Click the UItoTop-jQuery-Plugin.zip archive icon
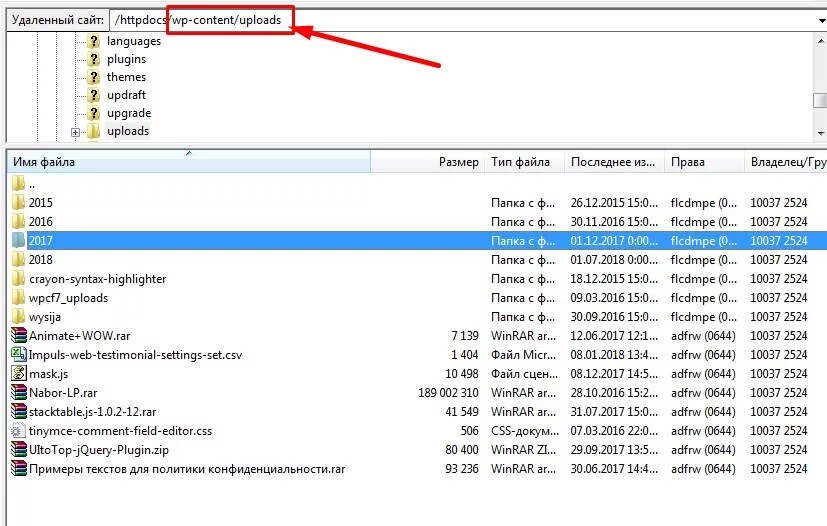 coord(19,450)
